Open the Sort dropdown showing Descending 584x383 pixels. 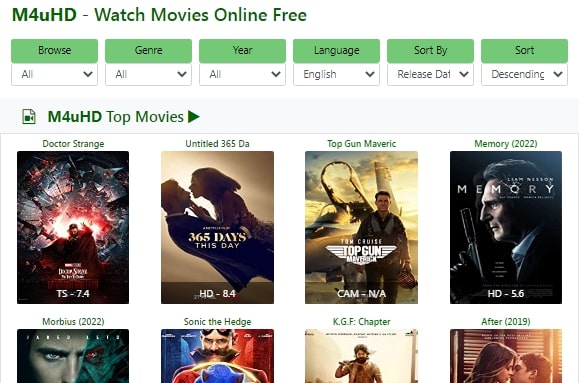click(524, 75)
